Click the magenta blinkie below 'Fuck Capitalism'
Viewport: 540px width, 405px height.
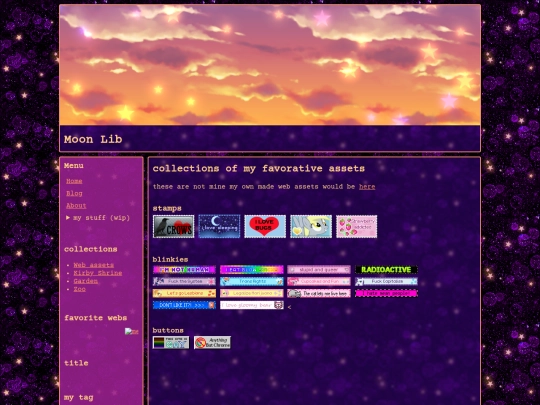click(386, 293)
